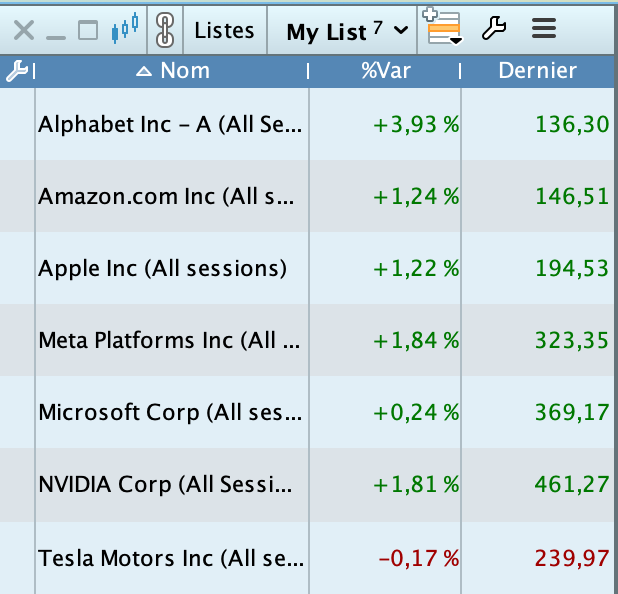Select the Amazon.com Inc row

167,197
